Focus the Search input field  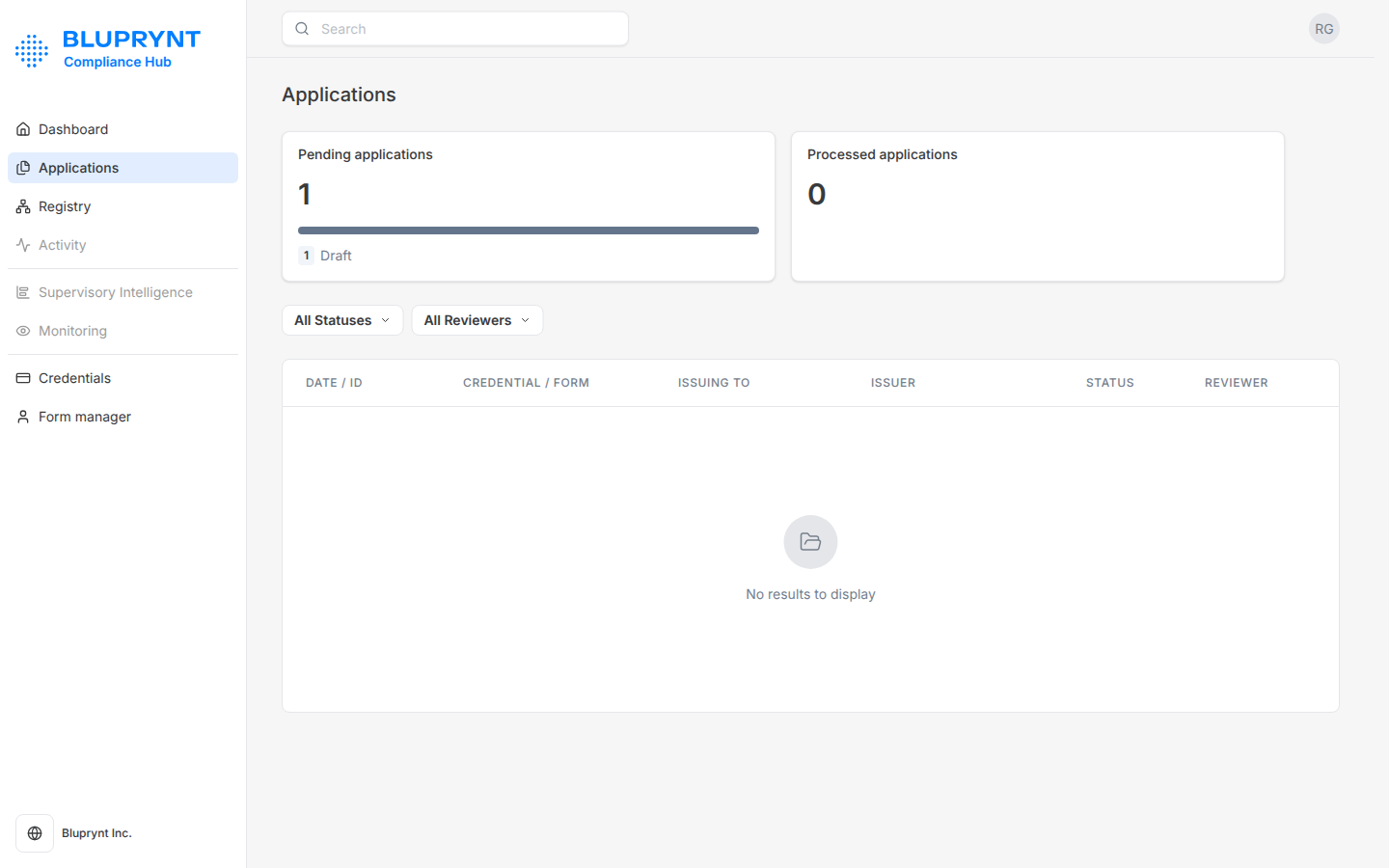[455, 29]
